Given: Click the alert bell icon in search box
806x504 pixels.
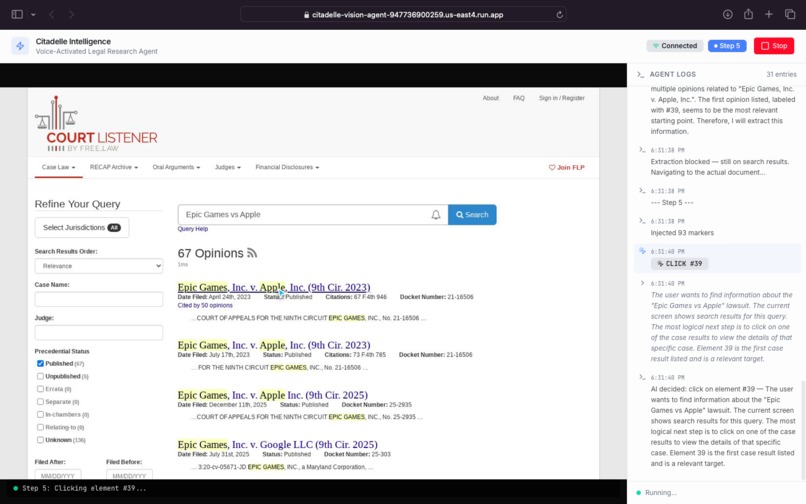Looking at the screenshot, I should point(435,214).
